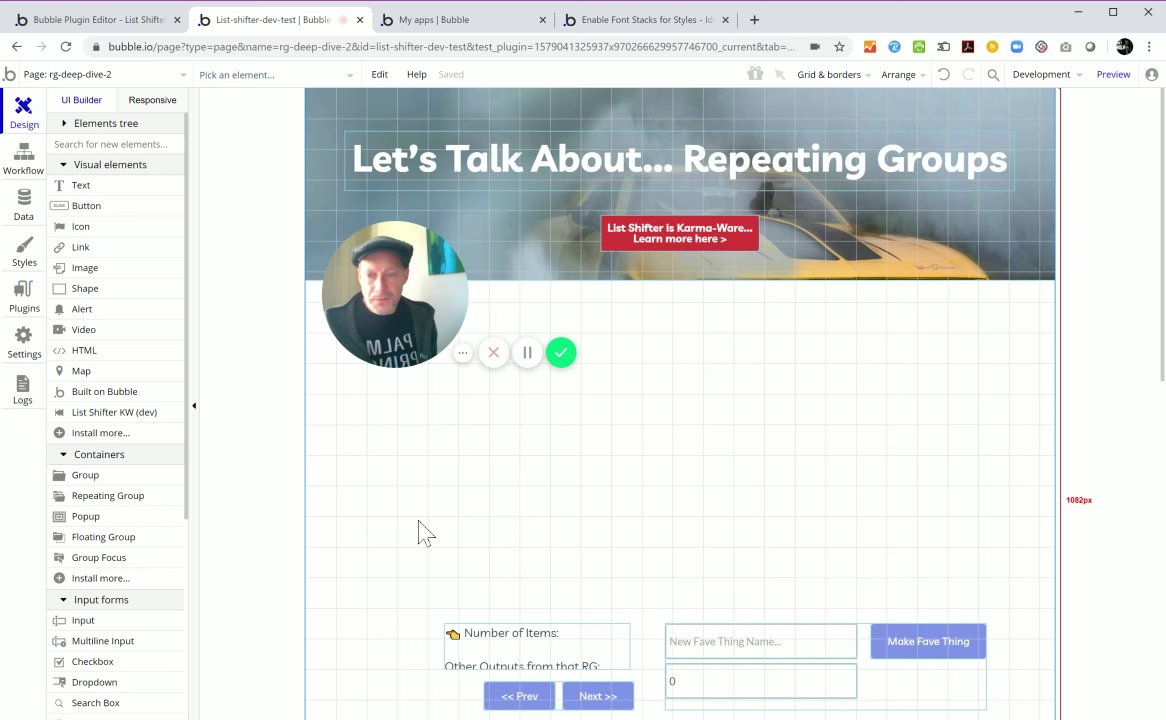Click Install more under Containers
The image size is (1166, 720).
(116, 579)
